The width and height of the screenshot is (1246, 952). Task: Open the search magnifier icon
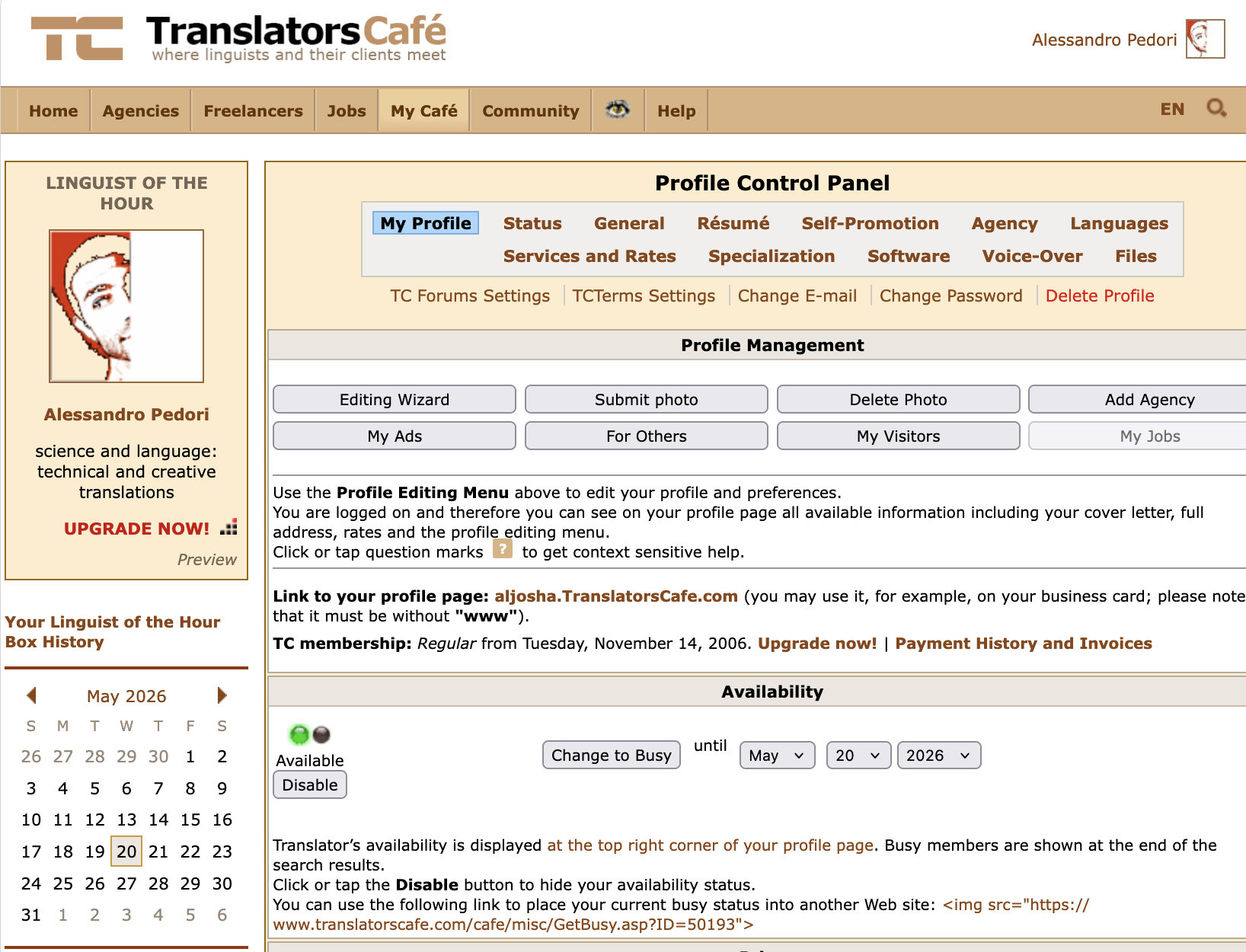1216,108
